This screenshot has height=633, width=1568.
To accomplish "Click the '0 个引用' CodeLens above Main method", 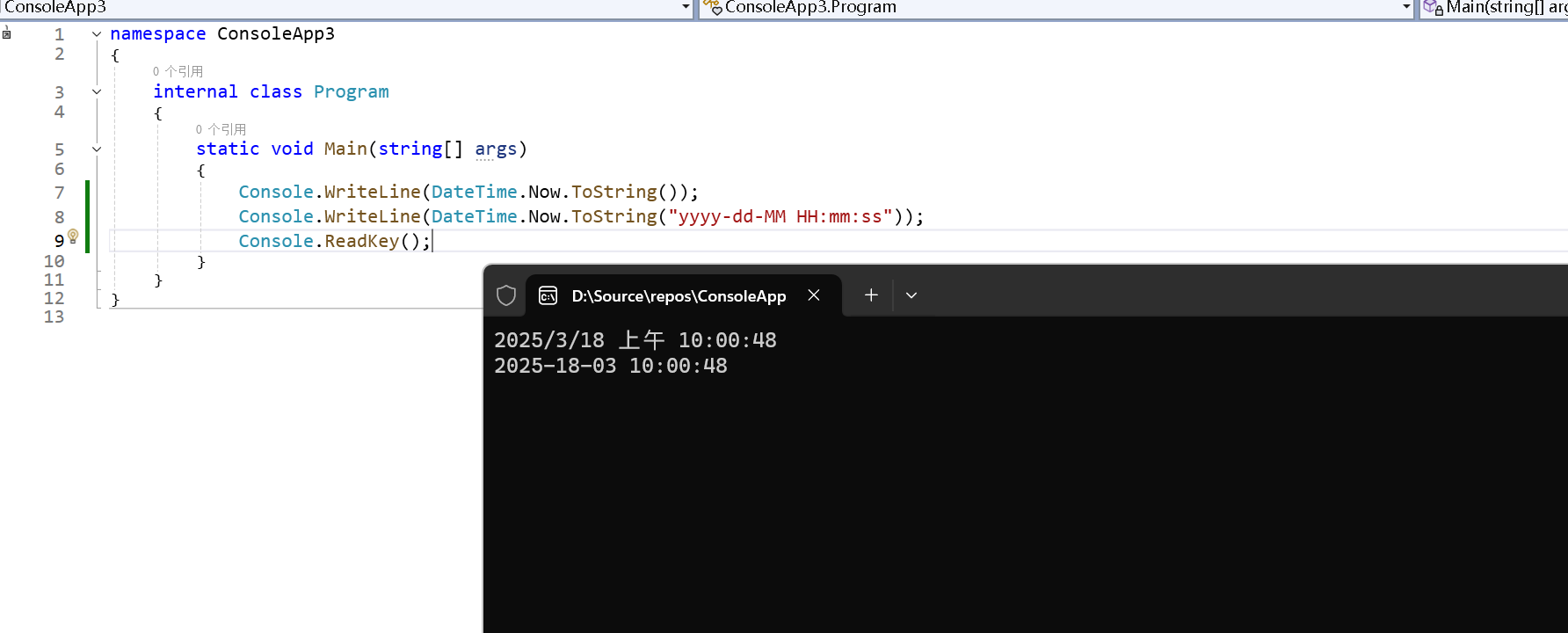I will (221, 129).
